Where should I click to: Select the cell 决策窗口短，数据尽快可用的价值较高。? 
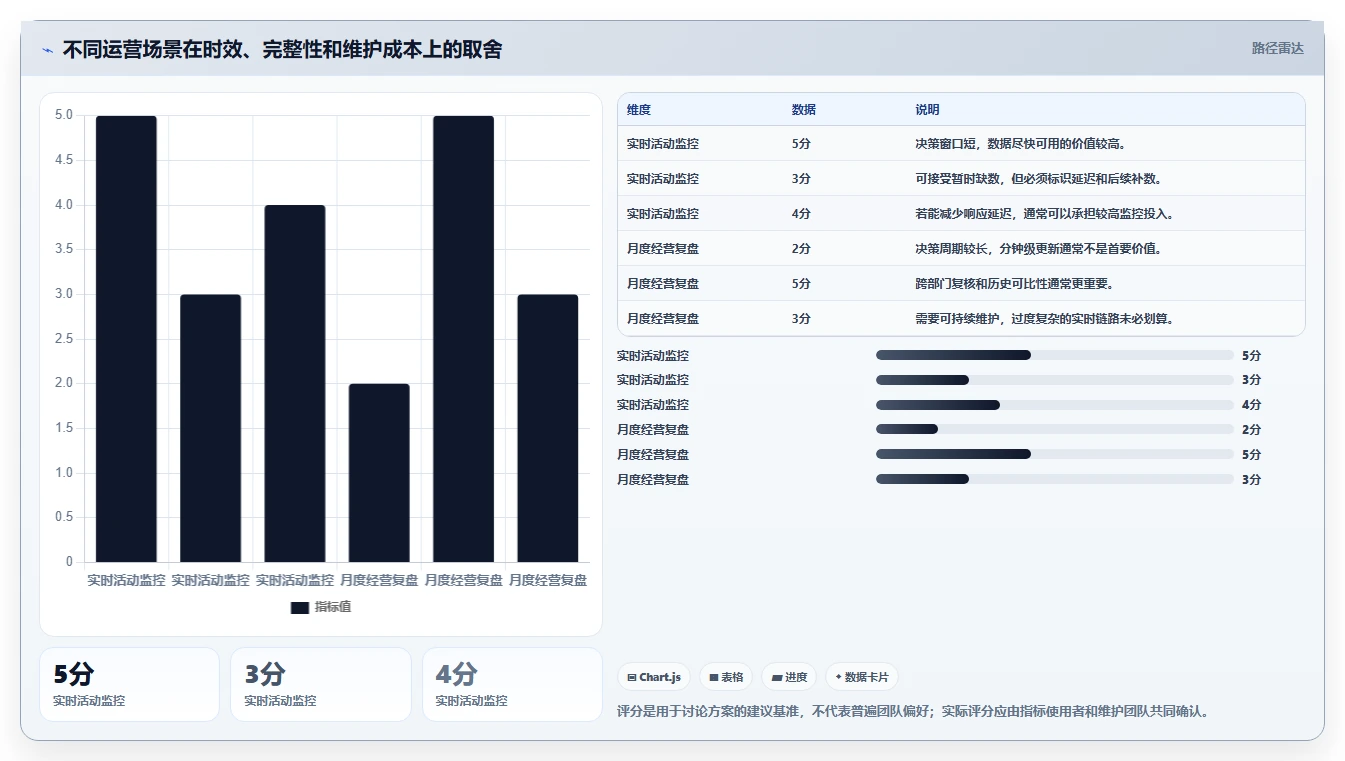(1022, 144)
